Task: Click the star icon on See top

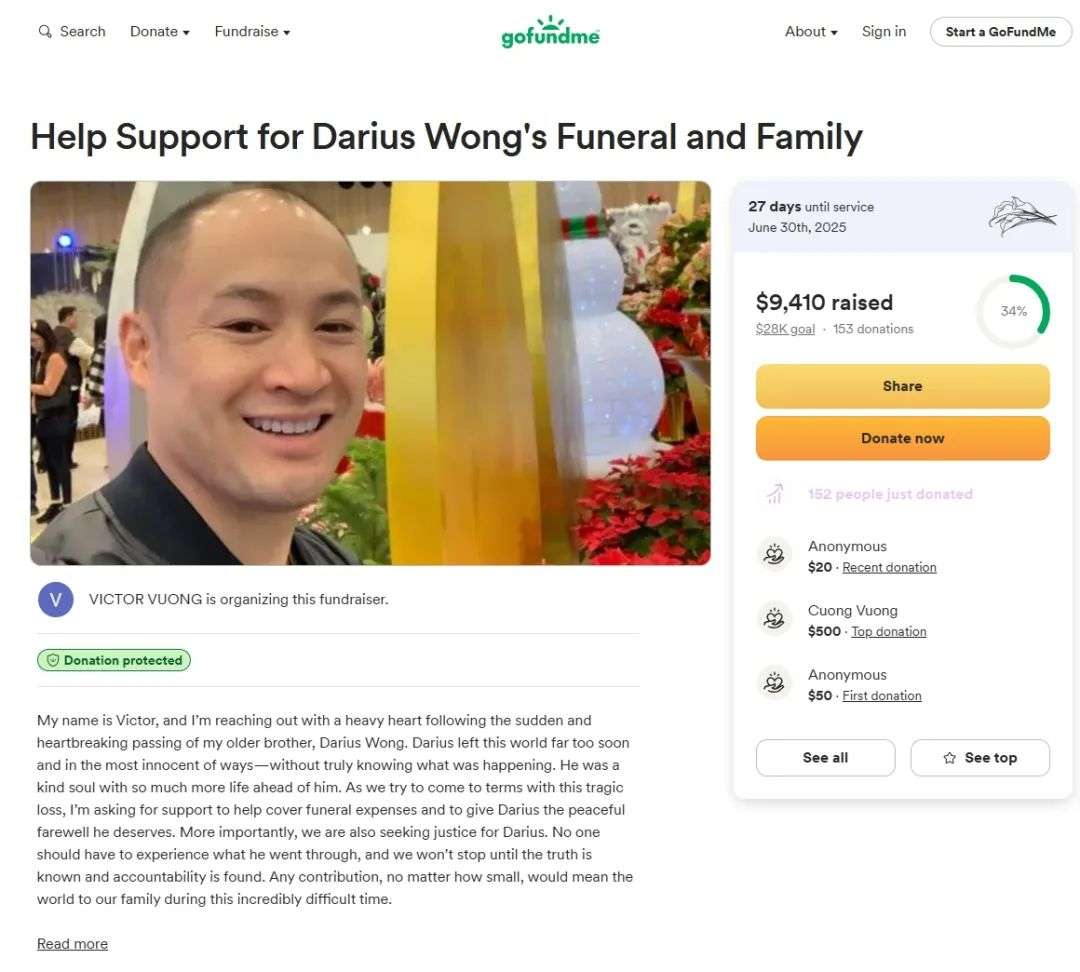Action: (x=950, y=758)
